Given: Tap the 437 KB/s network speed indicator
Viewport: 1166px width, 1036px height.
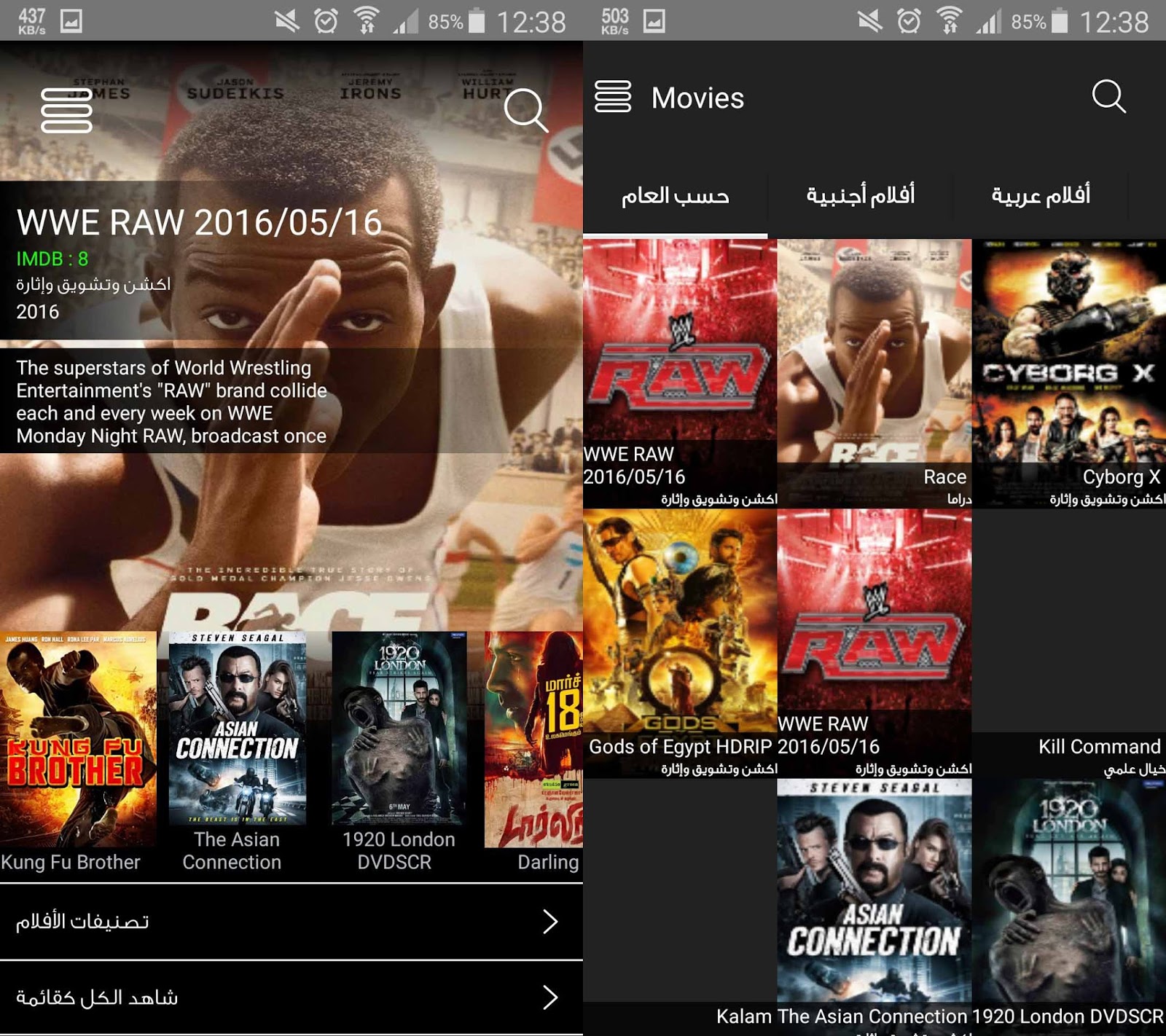Looking at the screenshot, I should coord(32,21).
